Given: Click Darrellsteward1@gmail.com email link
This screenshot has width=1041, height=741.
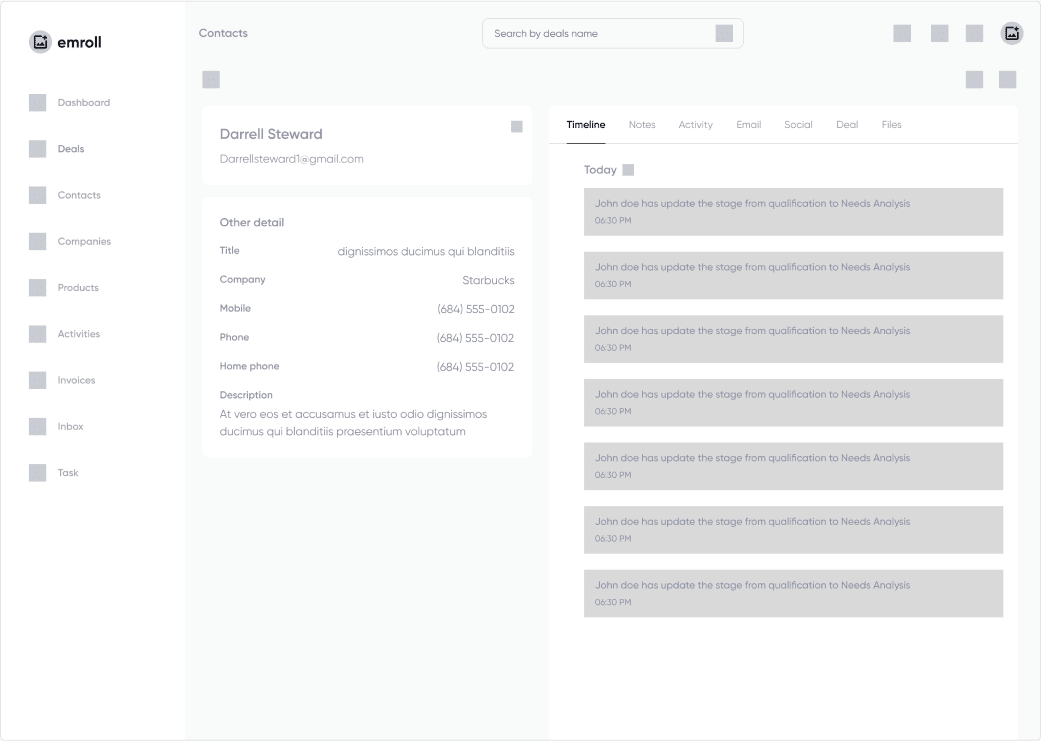Looking at the screenshot, I should 291,158.
